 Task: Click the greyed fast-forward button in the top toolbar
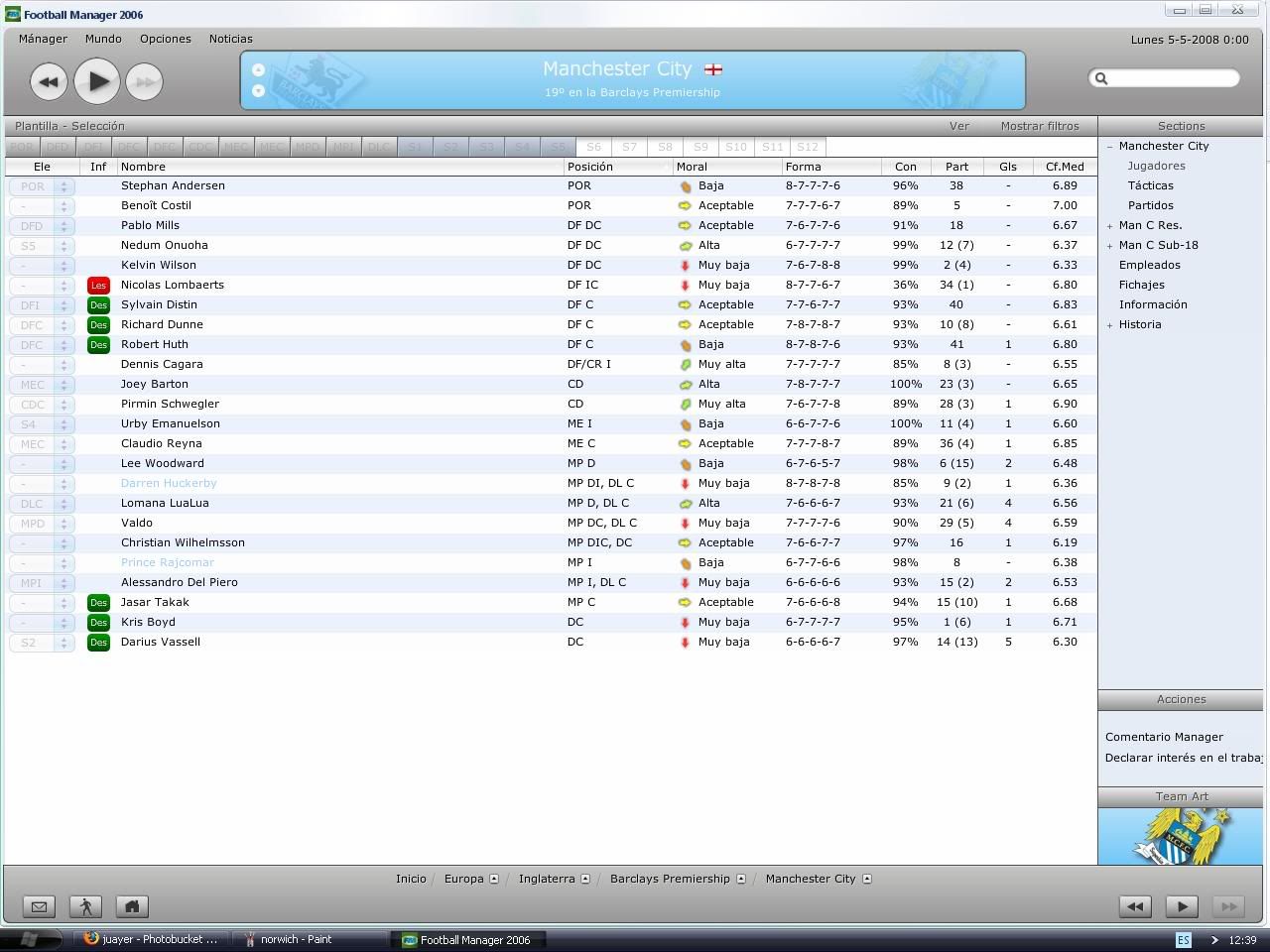point(145,81)
